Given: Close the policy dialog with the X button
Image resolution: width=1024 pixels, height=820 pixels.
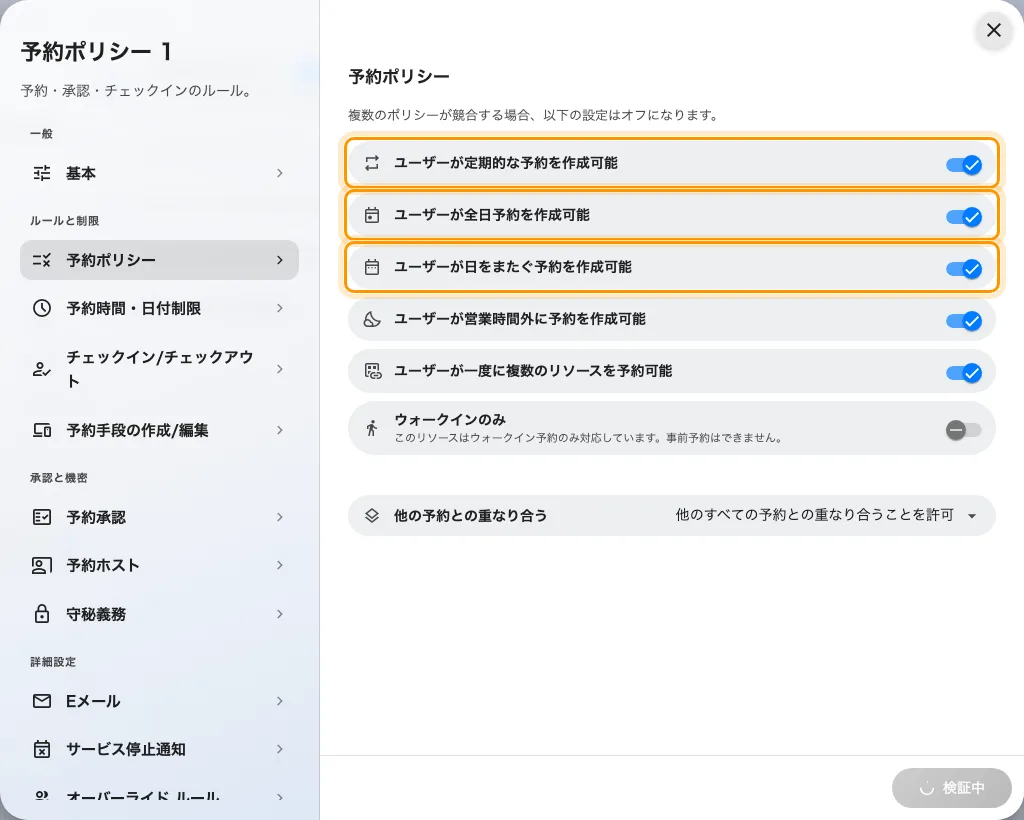Looking at the screenshot, I should click(x=993, y=30).
